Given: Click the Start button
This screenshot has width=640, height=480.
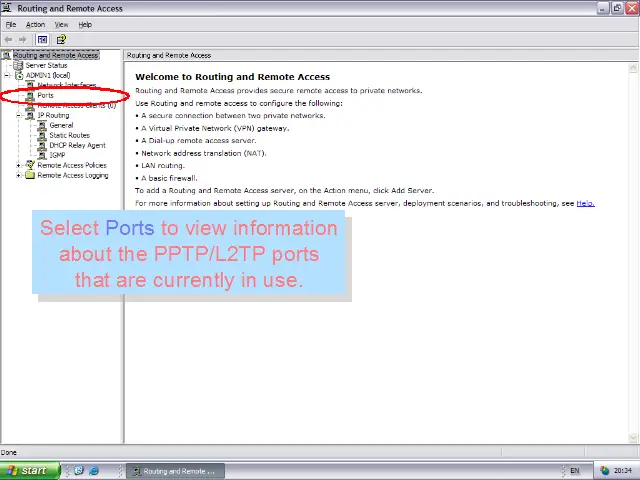Looking at the screenshot, I should [30, 471].
